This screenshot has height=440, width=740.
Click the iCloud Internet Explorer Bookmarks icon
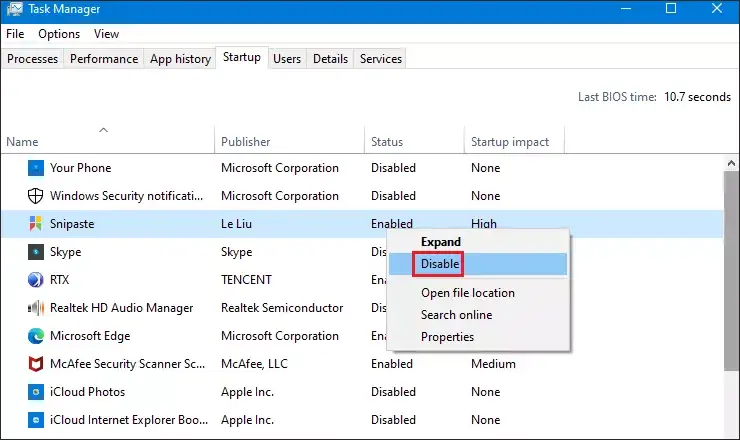coord(35,420)
